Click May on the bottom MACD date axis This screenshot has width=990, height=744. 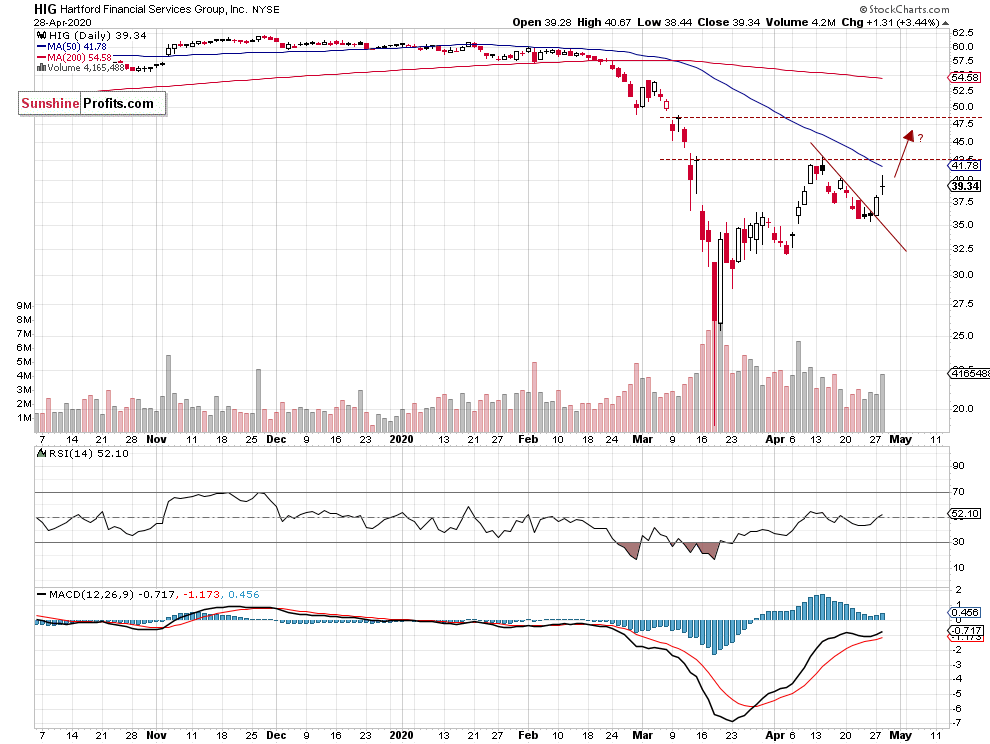pyautogui.click(x=900, y=735)
